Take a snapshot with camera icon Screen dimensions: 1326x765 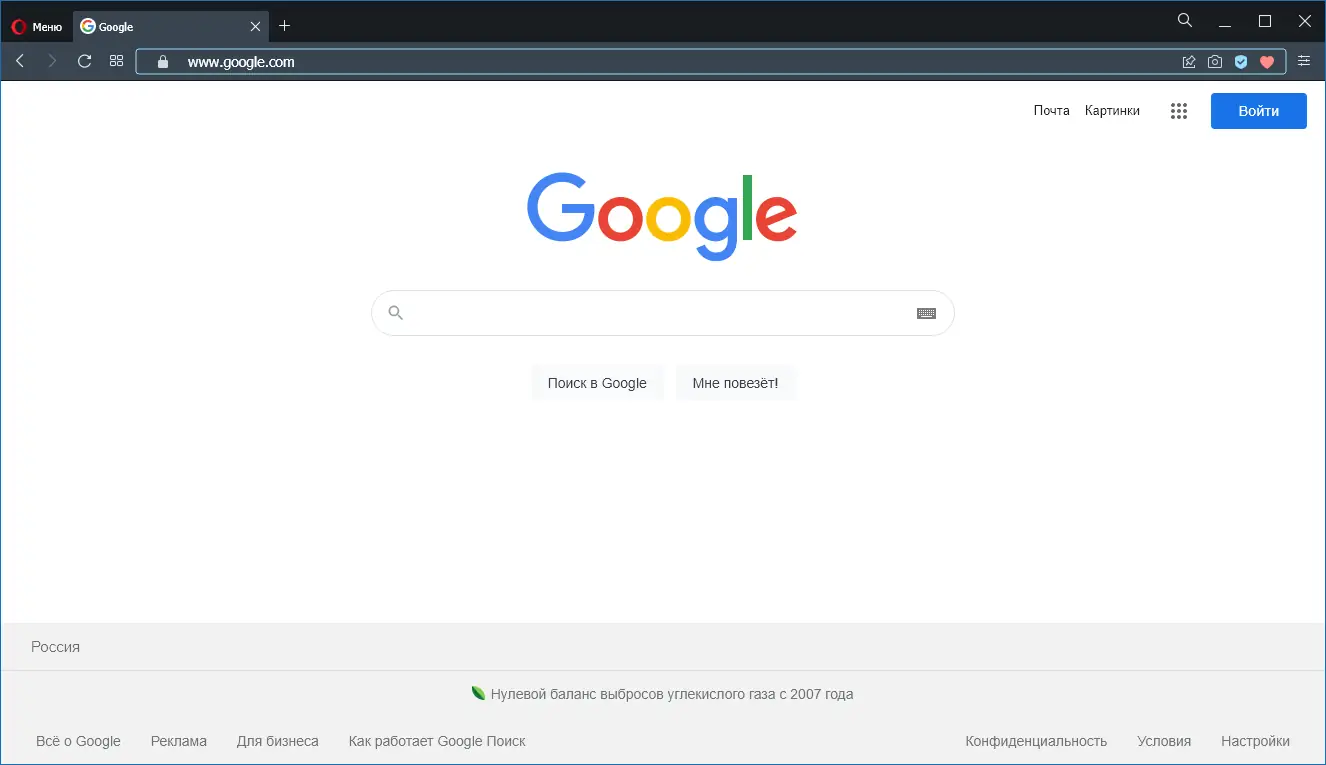1215,62
